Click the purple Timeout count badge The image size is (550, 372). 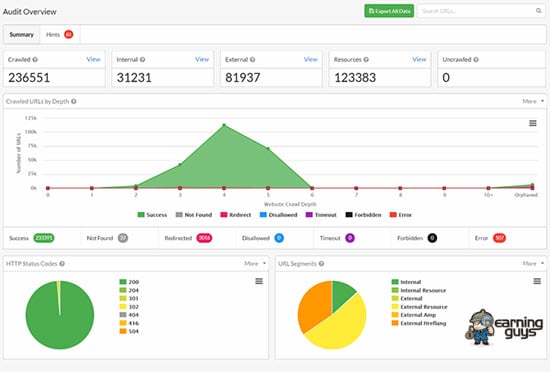(350, 238)
